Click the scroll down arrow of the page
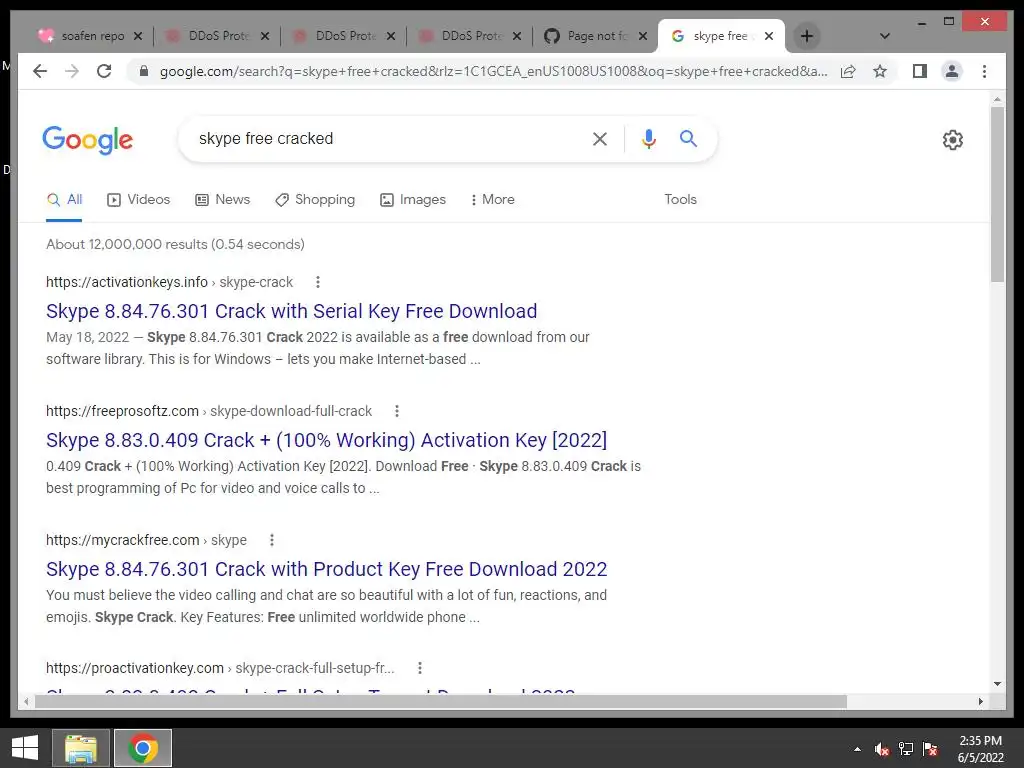Screen dimensions: 1024x768 coord(997,684)
